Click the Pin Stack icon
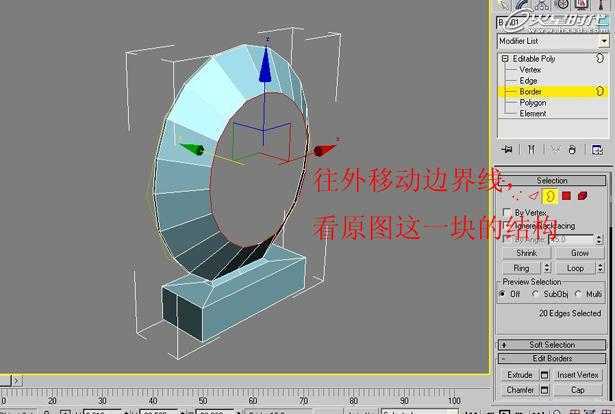The width and height of the screenshot is (615, 414). coord(506,149)
